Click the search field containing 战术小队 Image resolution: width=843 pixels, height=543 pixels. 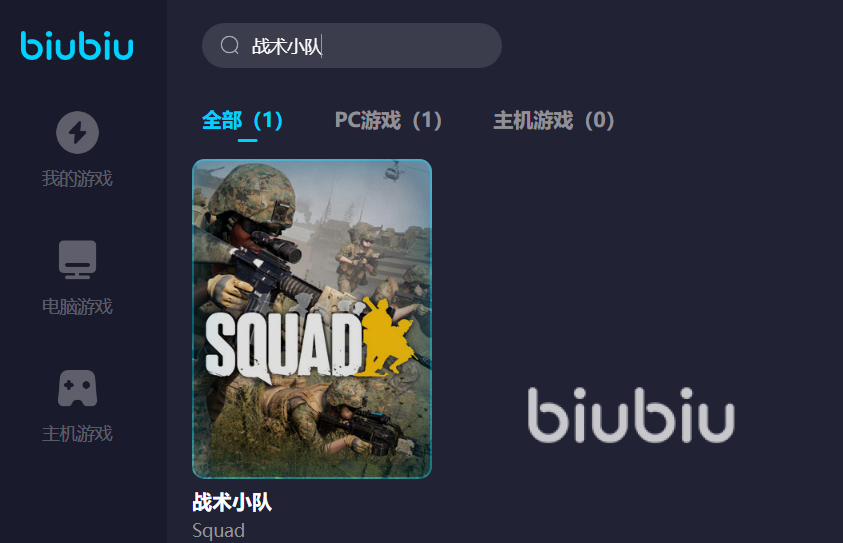(x=352, y=45)
